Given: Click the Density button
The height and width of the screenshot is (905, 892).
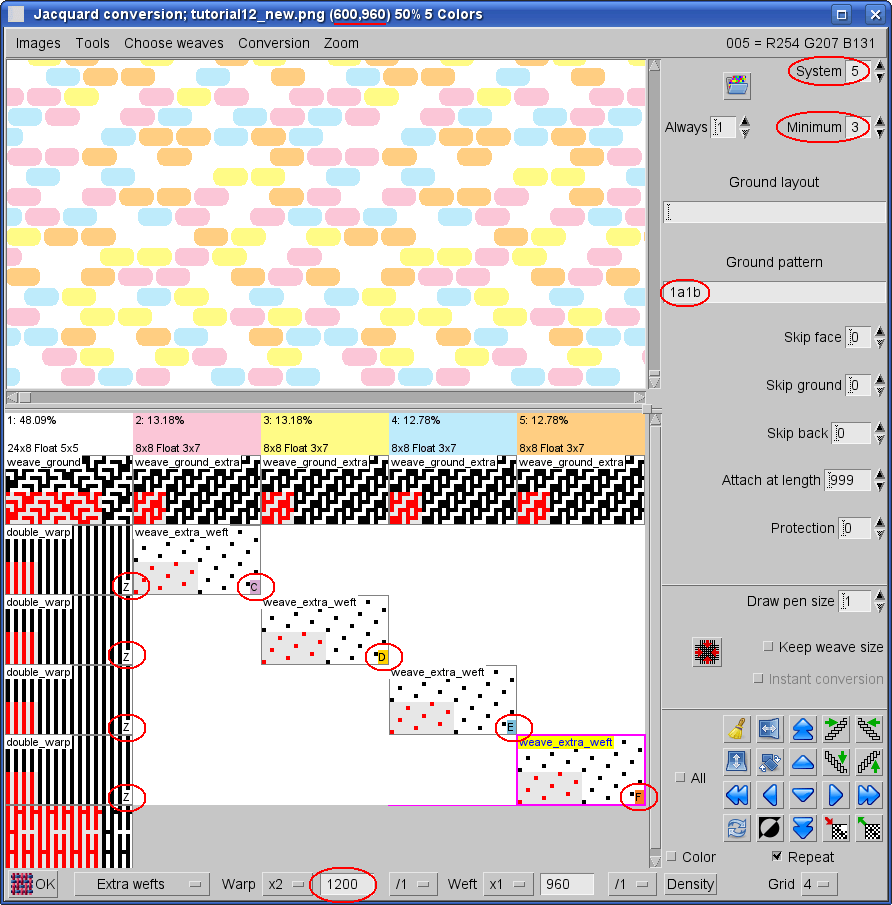Looking at the screenshot, I should pos(690,884).
